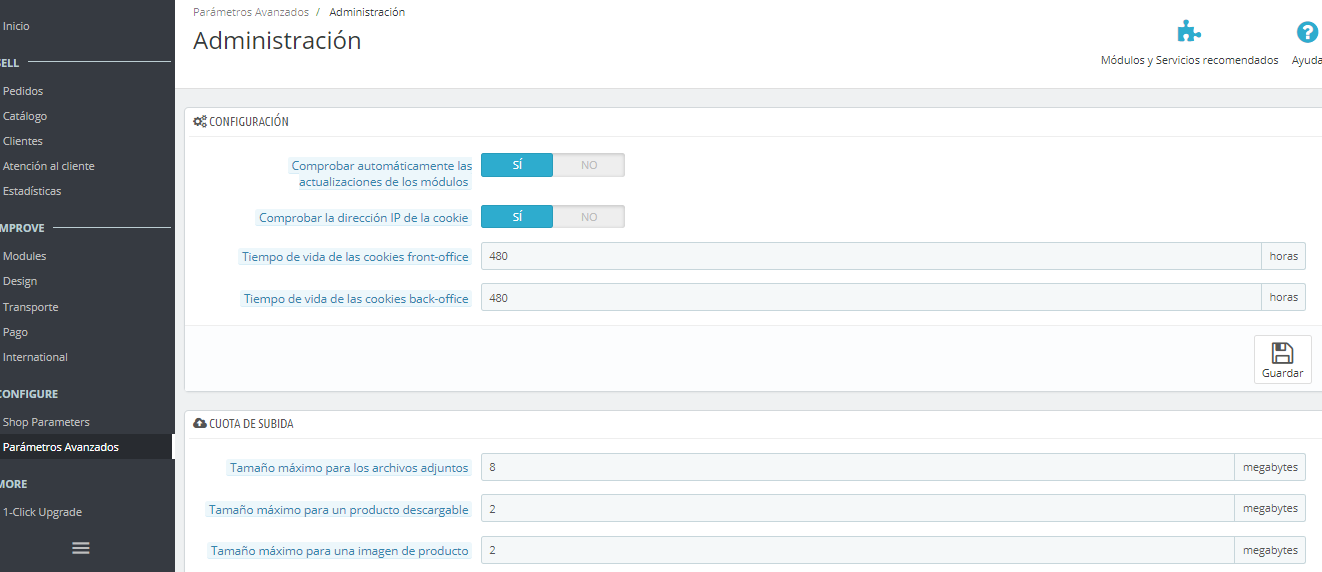1322x572 pixels.
Task: Expand the Catálogo sidebar menu
Action: point(25,116)
